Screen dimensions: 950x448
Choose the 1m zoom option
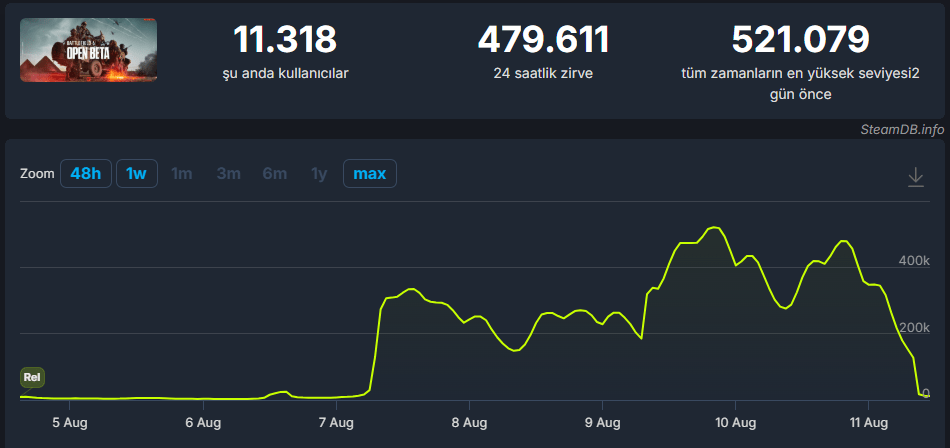(182, 174)
